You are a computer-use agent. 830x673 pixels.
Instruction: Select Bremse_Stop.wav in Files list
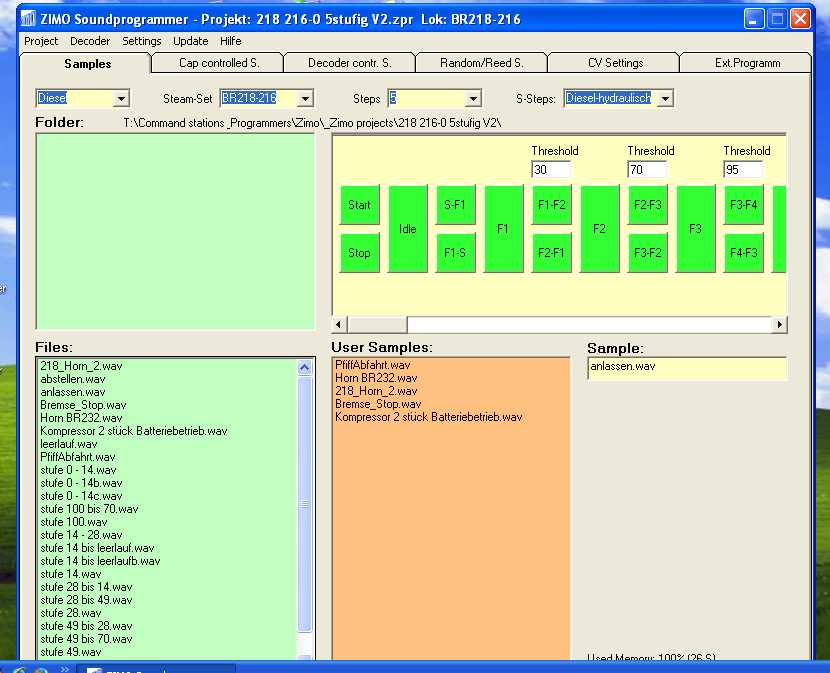point(83,405)
